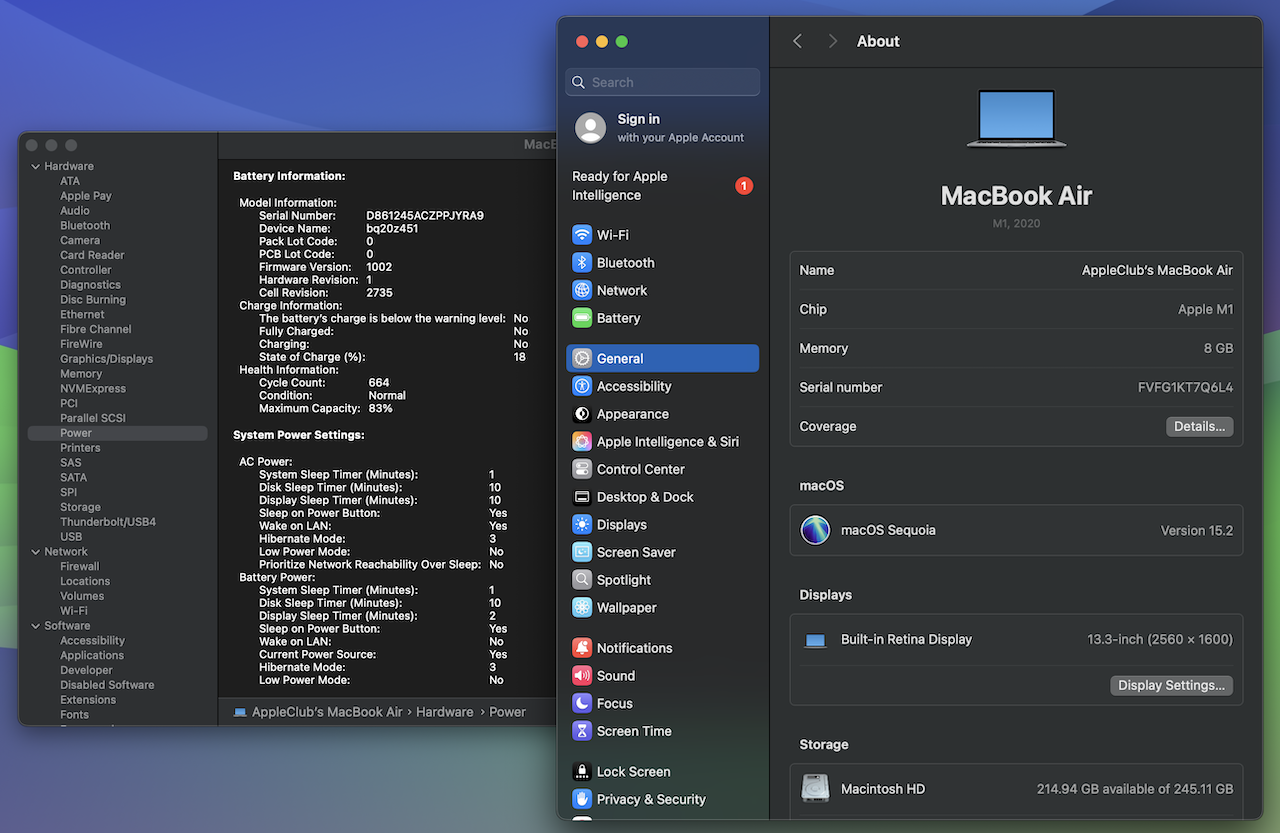Open the Apple Intelligence & Siri icon
Viewport: 1280px width, 833px height.
pyautogui.click(x=582, y=441)
